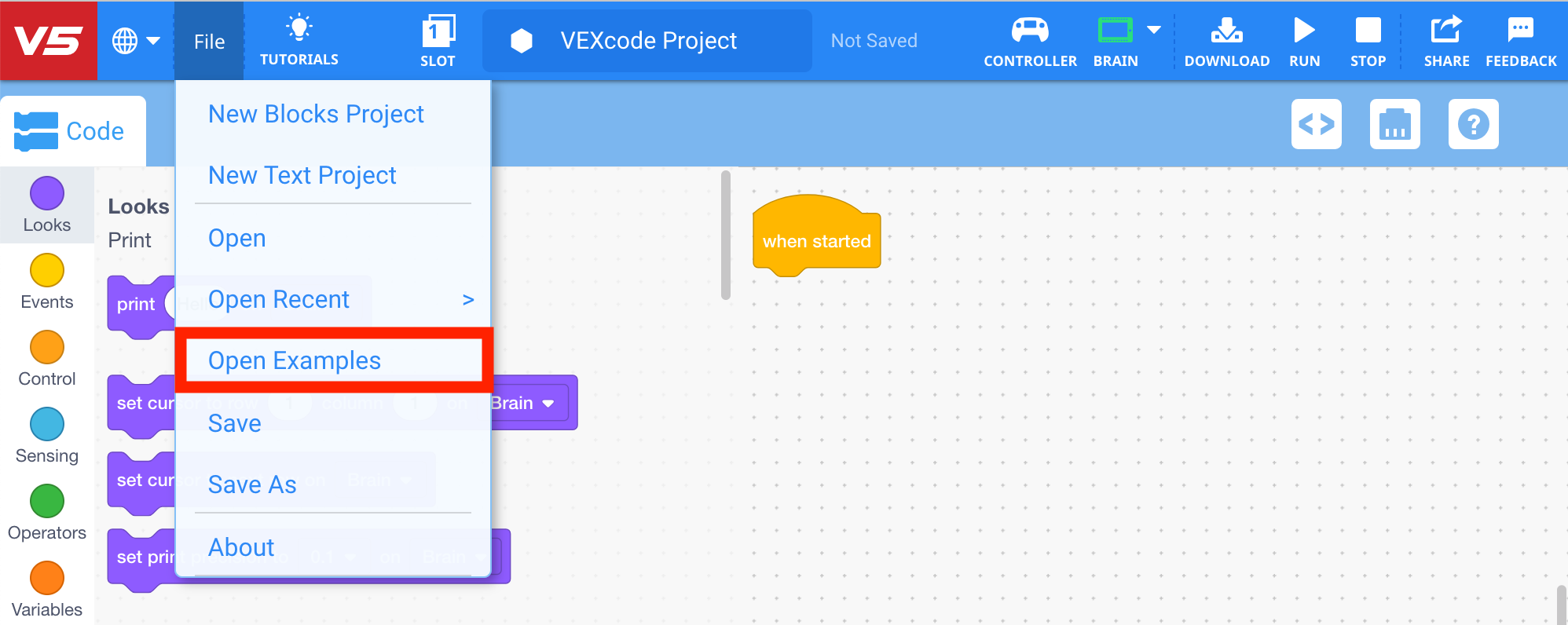This screenshot has height=625, width=1568.
Task: Toggle the code viewer with the <> icon
Action: coord(1317,124)
